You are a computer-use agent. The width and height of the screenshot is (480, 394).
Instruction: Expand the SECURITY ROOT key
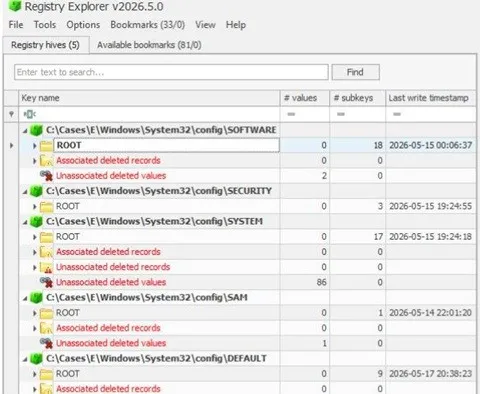point(35,207)
